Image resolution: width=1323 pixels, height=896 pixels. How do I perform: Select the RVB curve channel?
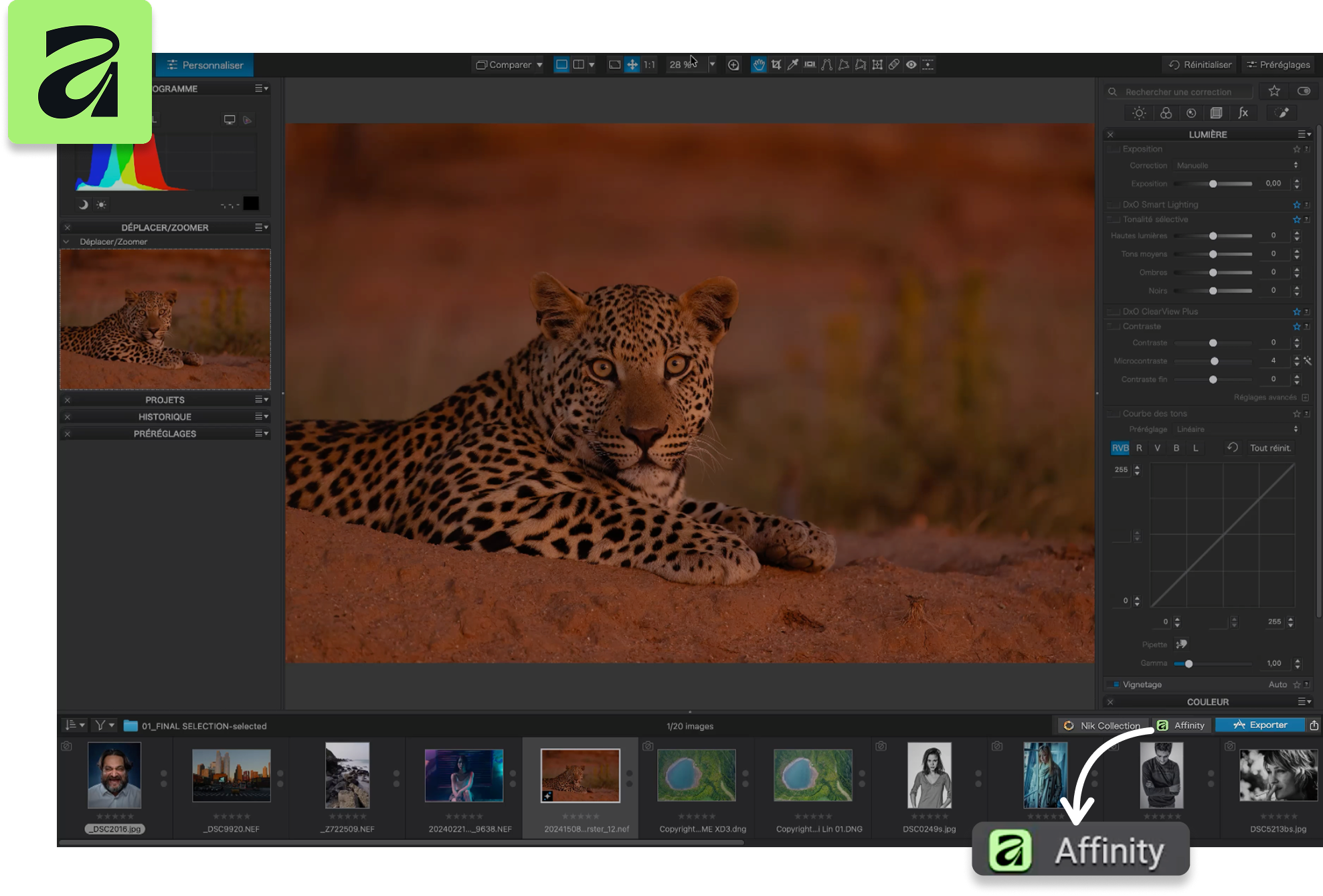click(x=1120, y=448)
